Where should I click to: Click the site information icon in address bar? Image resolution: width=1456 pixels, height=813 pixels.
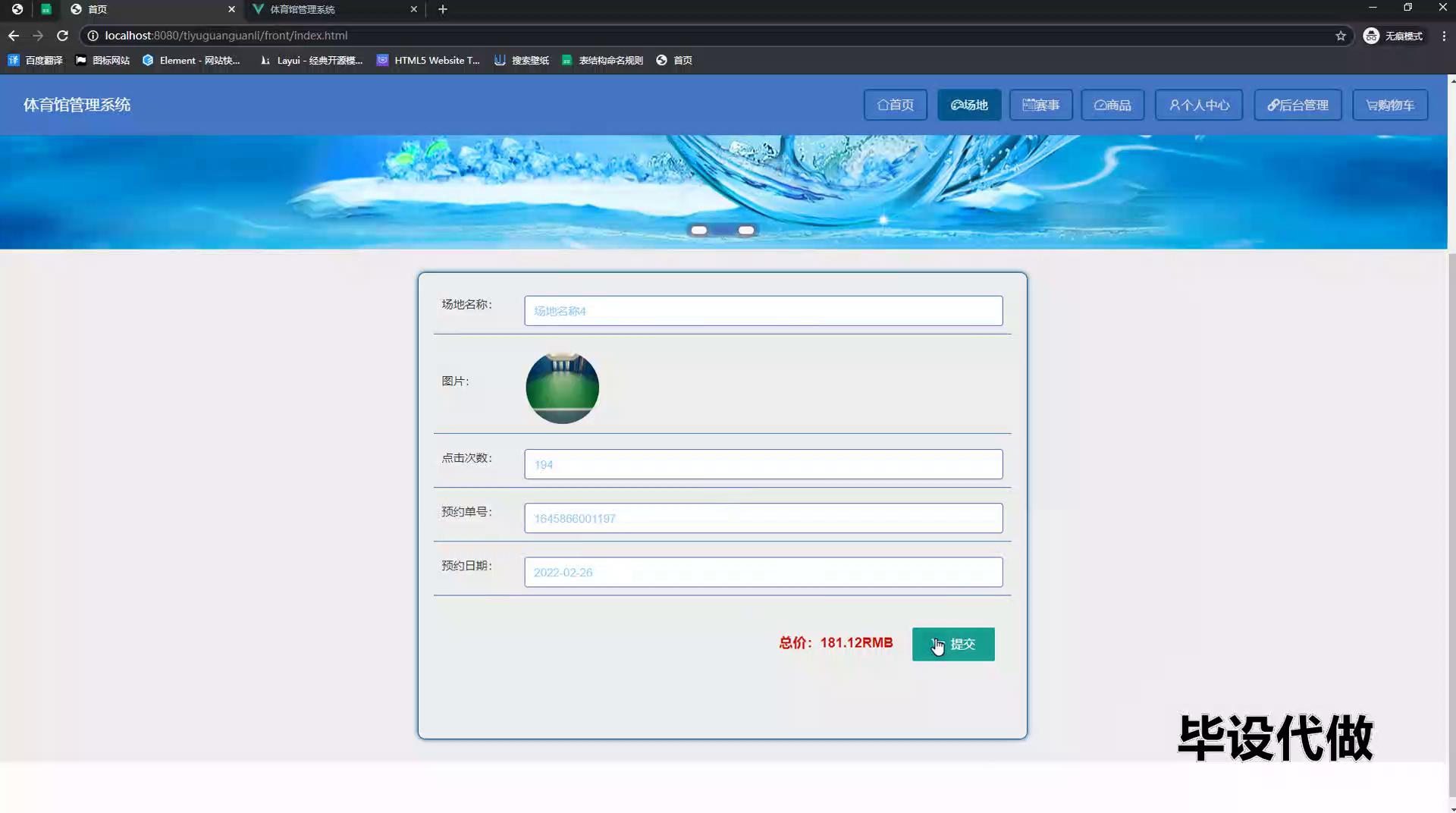pos(93,36)
